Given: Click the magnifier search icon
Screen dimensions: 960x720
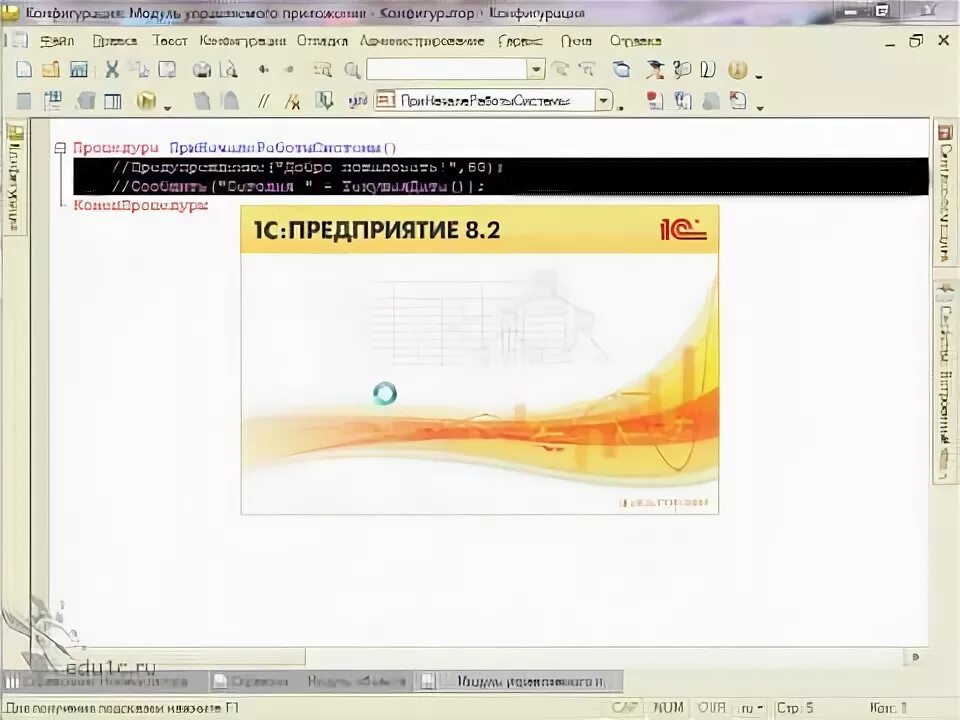Looking at the screenshot, I should coord(353,70).
